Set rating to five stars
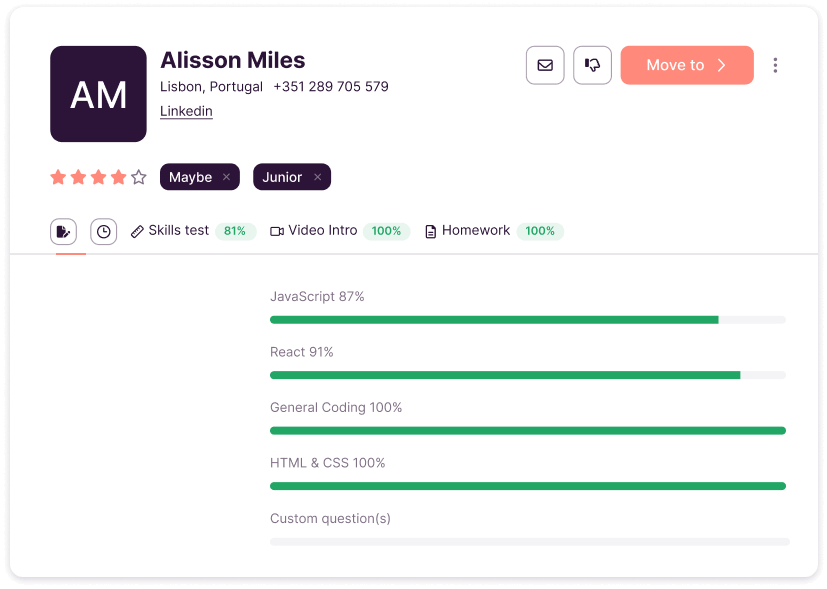Viewport: 827px width, 589px height. tap(139, 177)
